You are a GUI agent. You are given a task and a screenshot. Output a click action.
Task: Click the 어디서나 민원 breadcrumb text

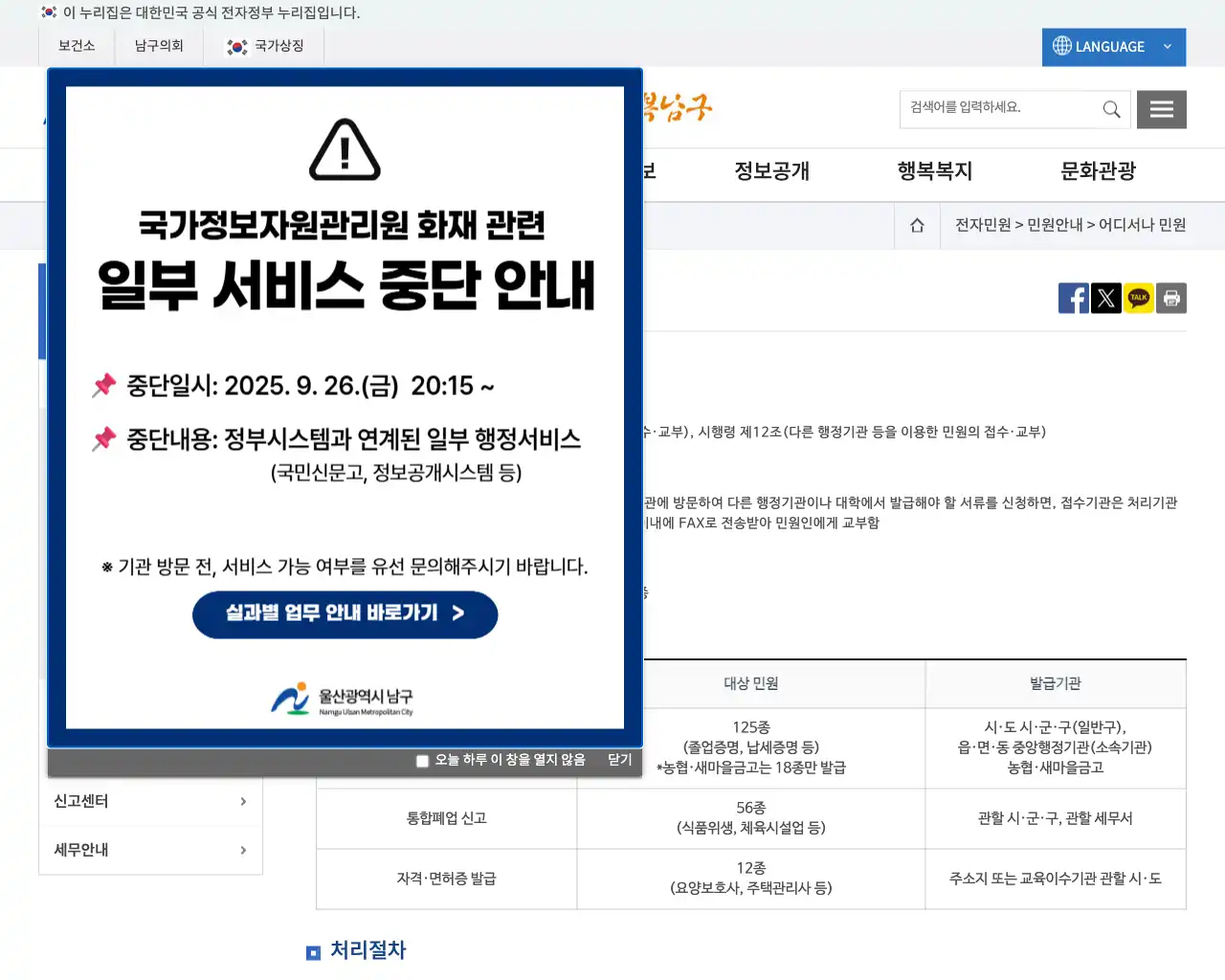1142,225
